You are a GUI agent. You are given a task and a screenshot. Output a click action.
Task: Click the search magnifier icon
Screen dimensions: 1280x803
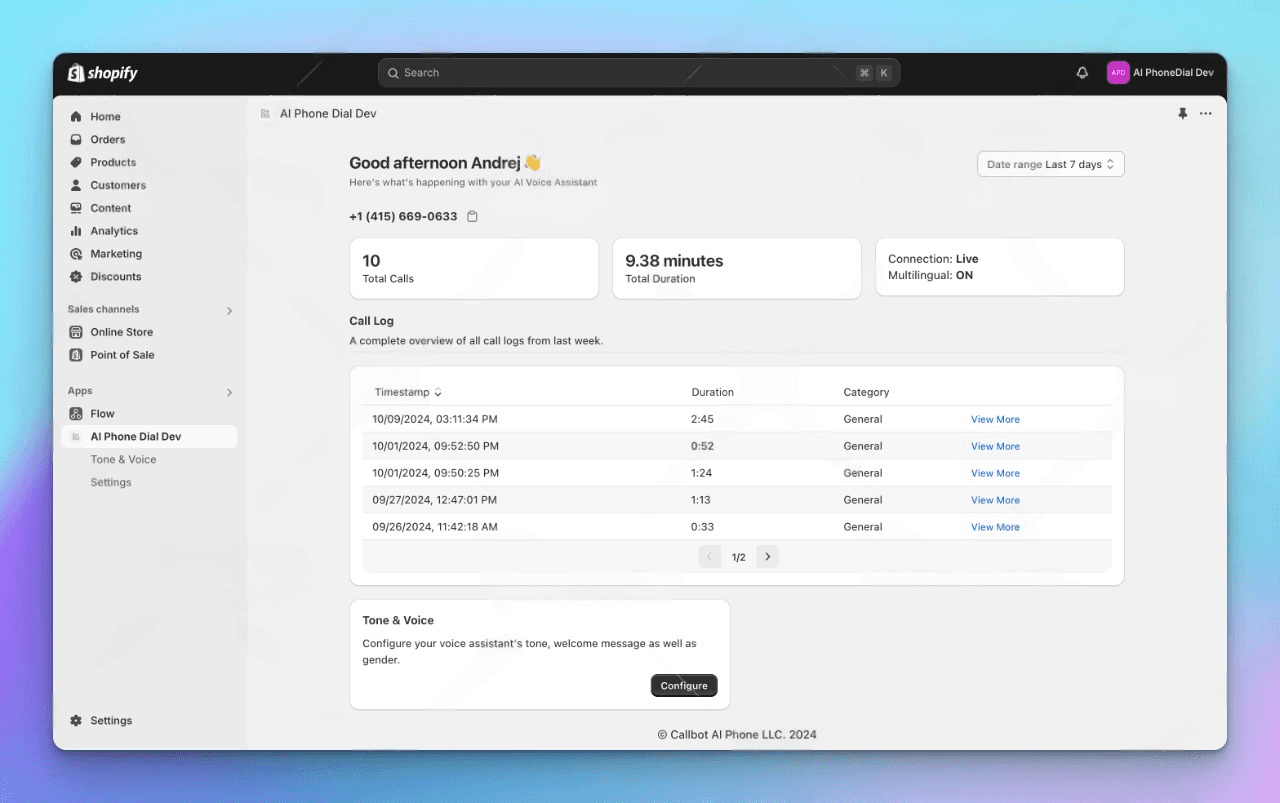(x=394, y=73)
